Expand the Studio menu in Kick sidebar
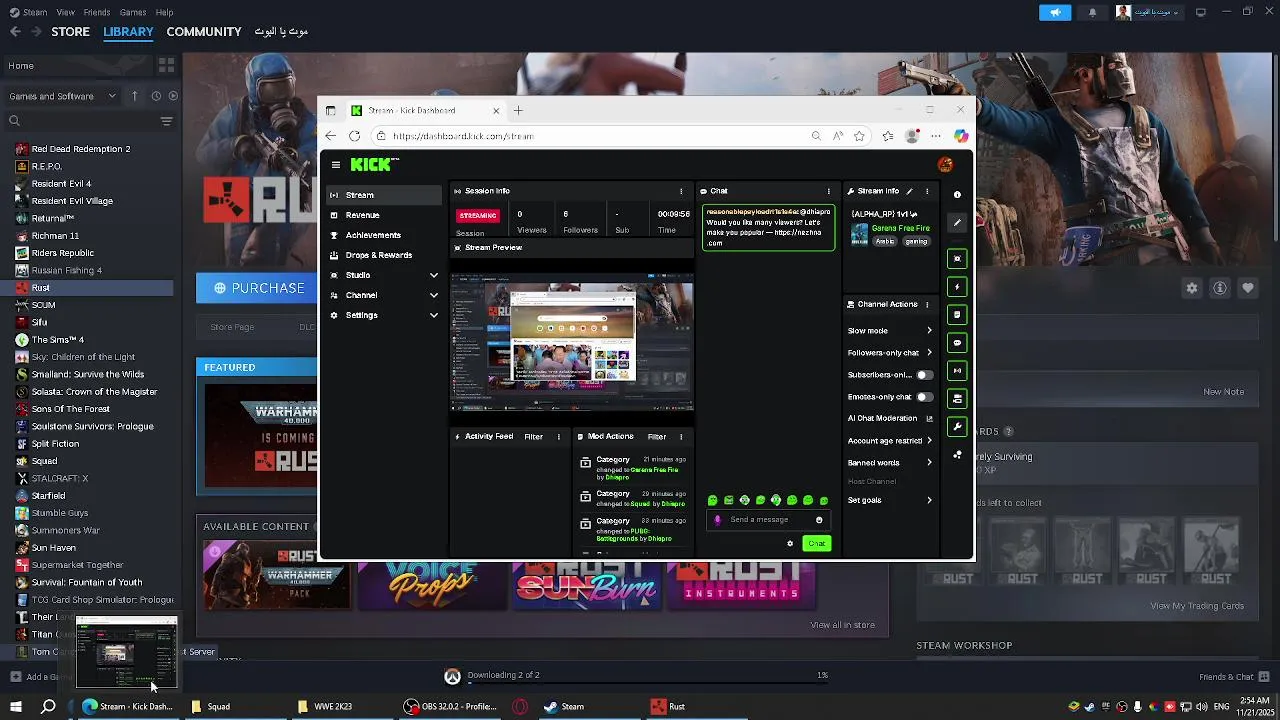 433,275
